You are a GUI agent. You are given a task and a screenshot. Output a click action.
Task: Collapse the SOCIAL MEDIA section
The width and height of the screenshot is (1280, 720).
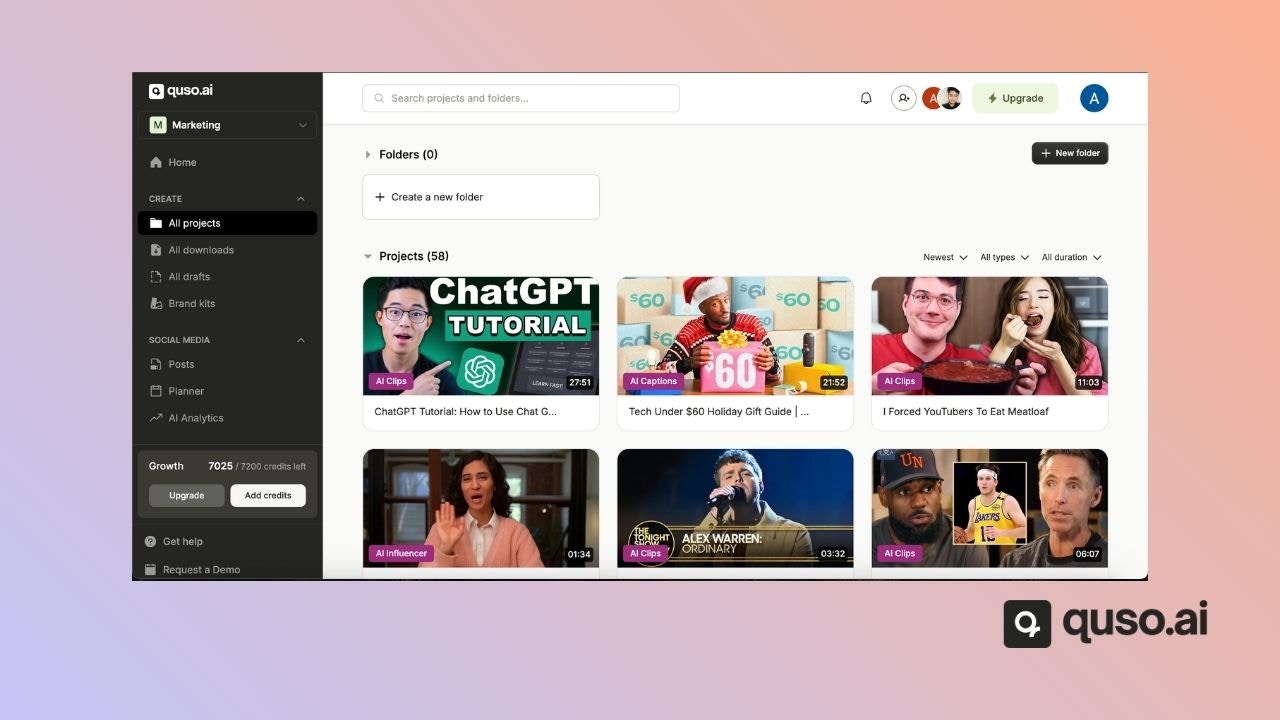[301, 340]
